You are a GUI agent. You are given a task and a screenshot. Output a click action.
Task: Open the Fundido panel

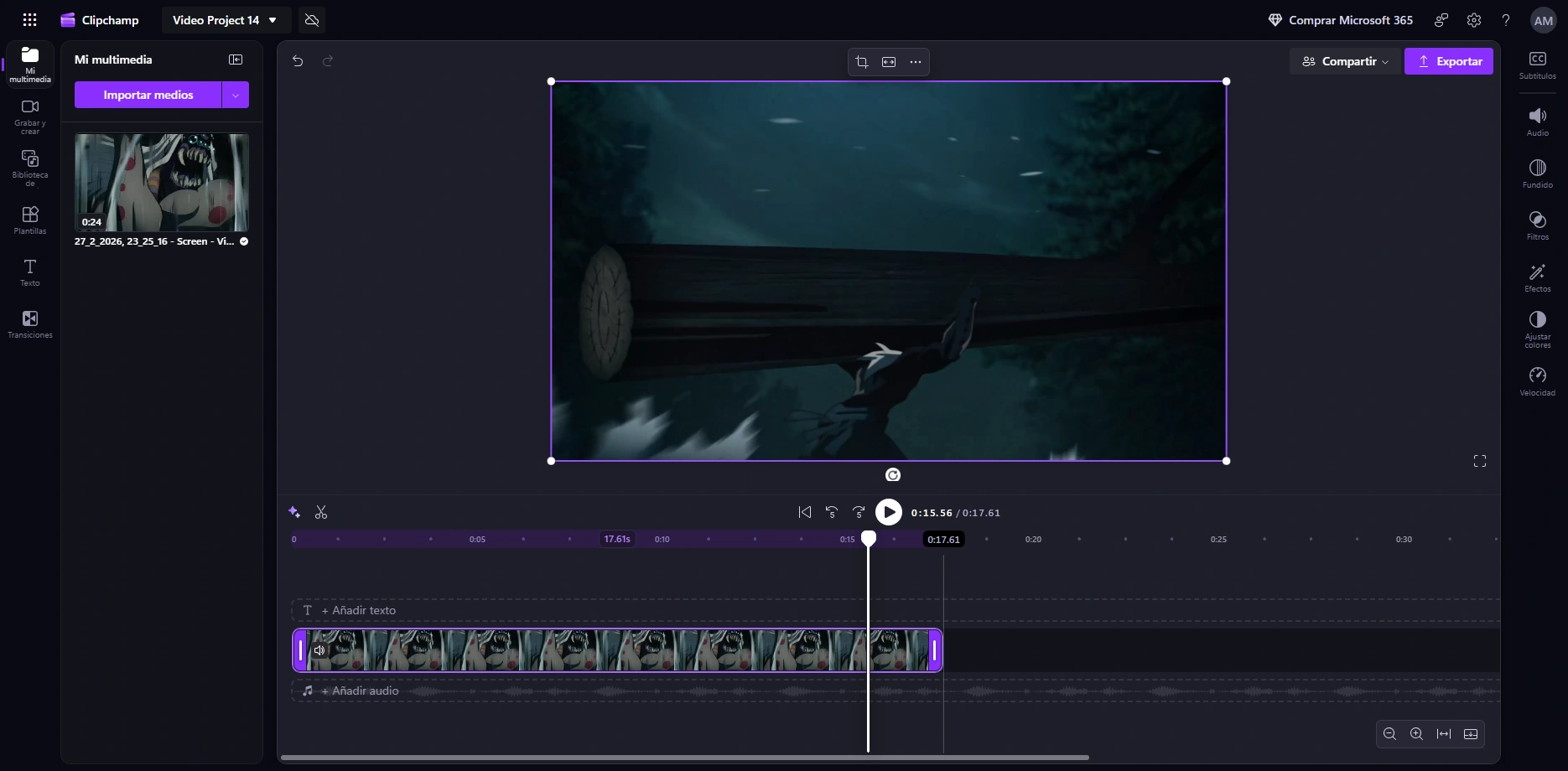point(1538,174)
